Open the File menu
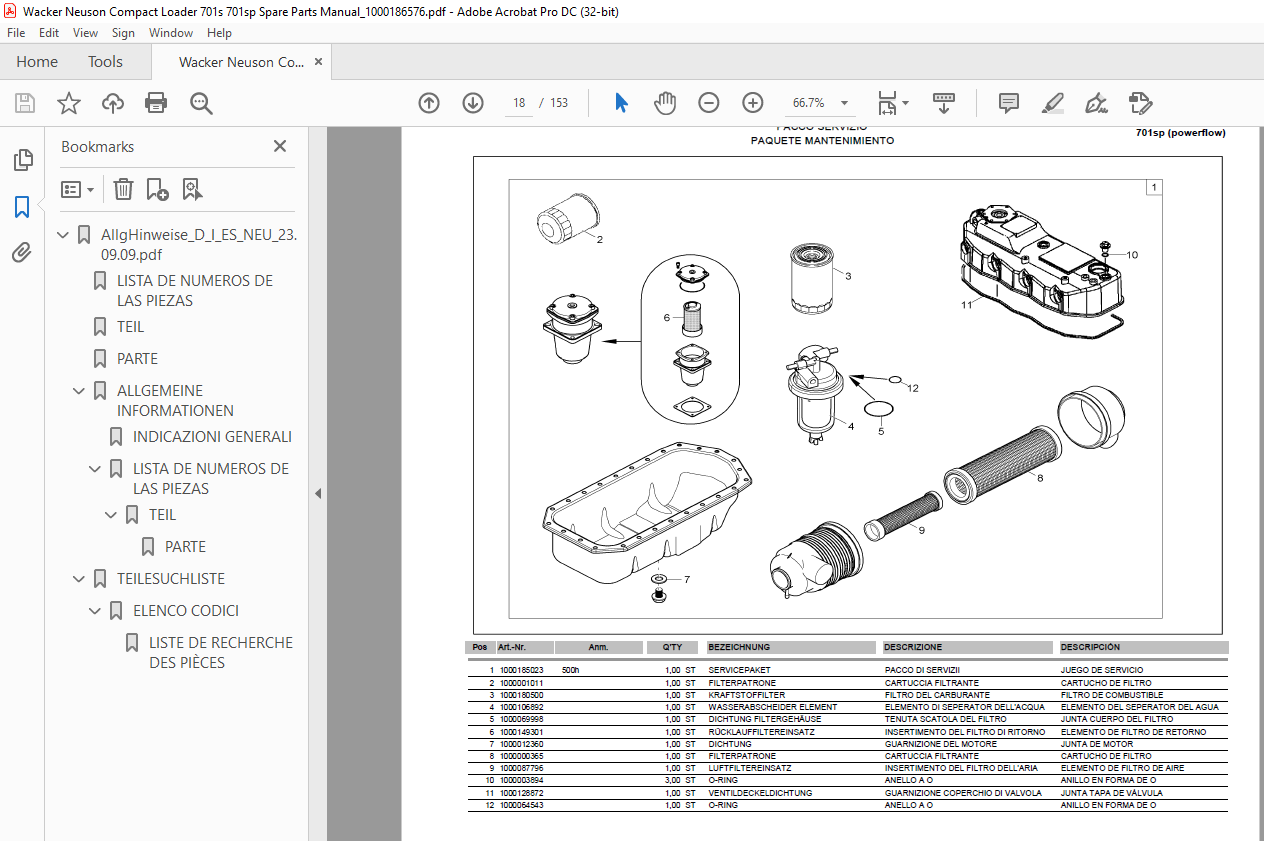 click(16, 33)
